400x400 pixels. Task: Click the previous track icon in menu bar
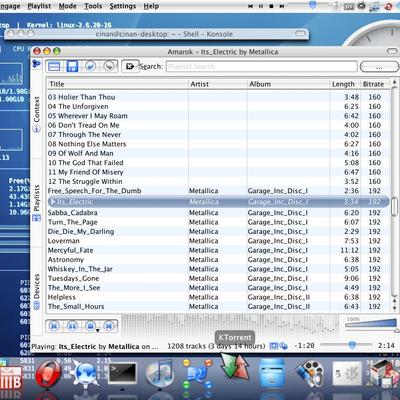(x=251, y=6)
